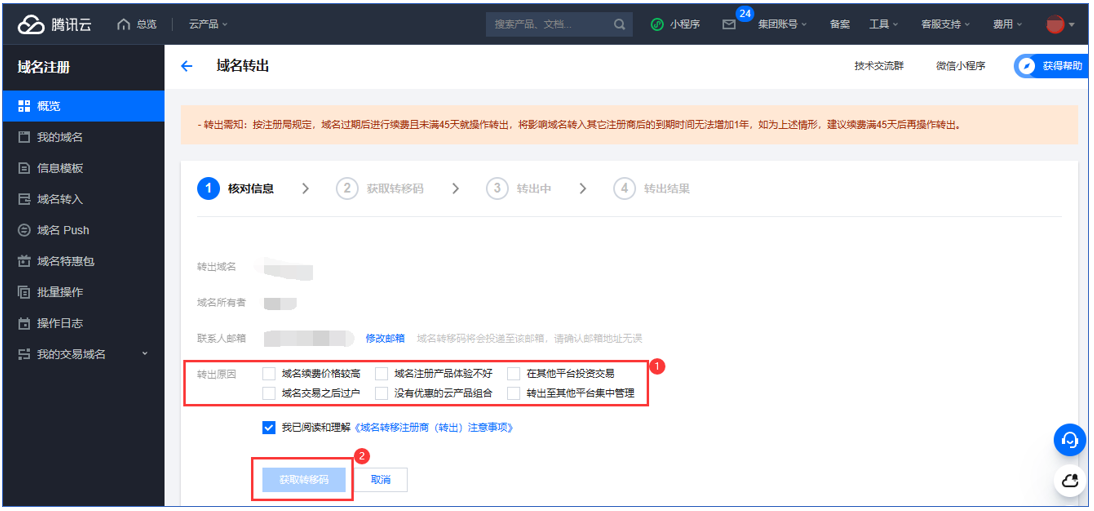Click the top search input field
The height and width of the screenshot is (511, 1094).
pos(550,24)
